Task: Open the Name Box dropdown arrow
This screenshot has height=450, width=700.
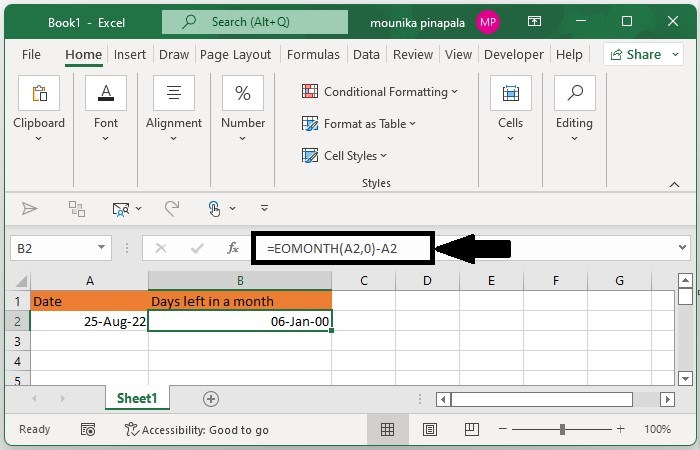Action: [x=101, y=247]
